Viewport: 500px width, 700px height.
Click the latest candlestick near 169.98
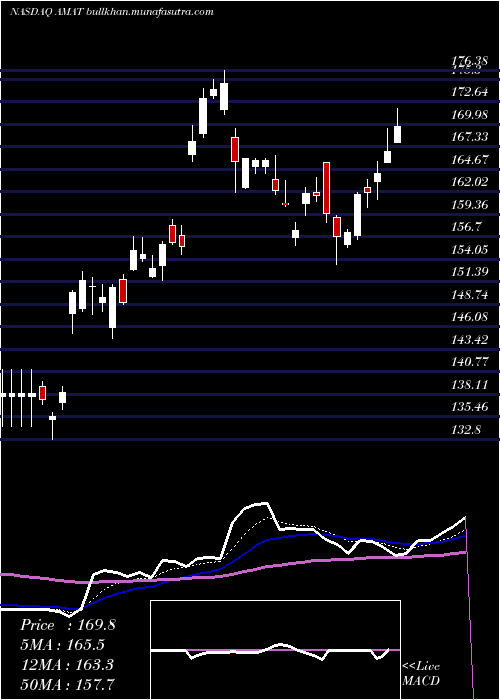tap(397, 126)
